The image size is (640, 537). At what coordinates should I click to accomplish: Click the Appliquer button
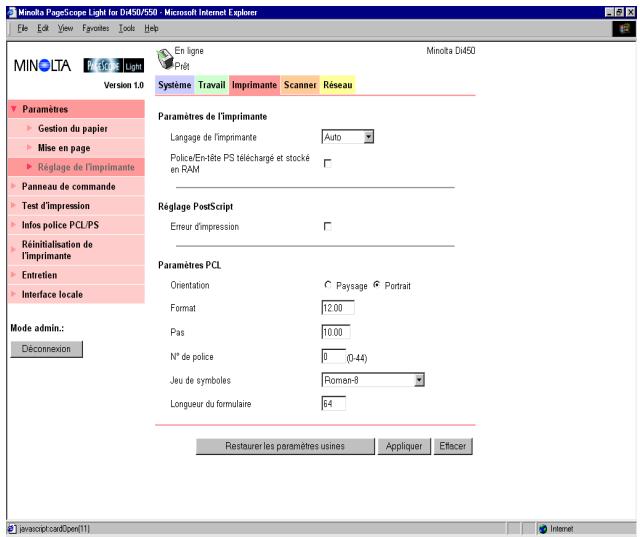pyautogui.click(x=404, y=446)
